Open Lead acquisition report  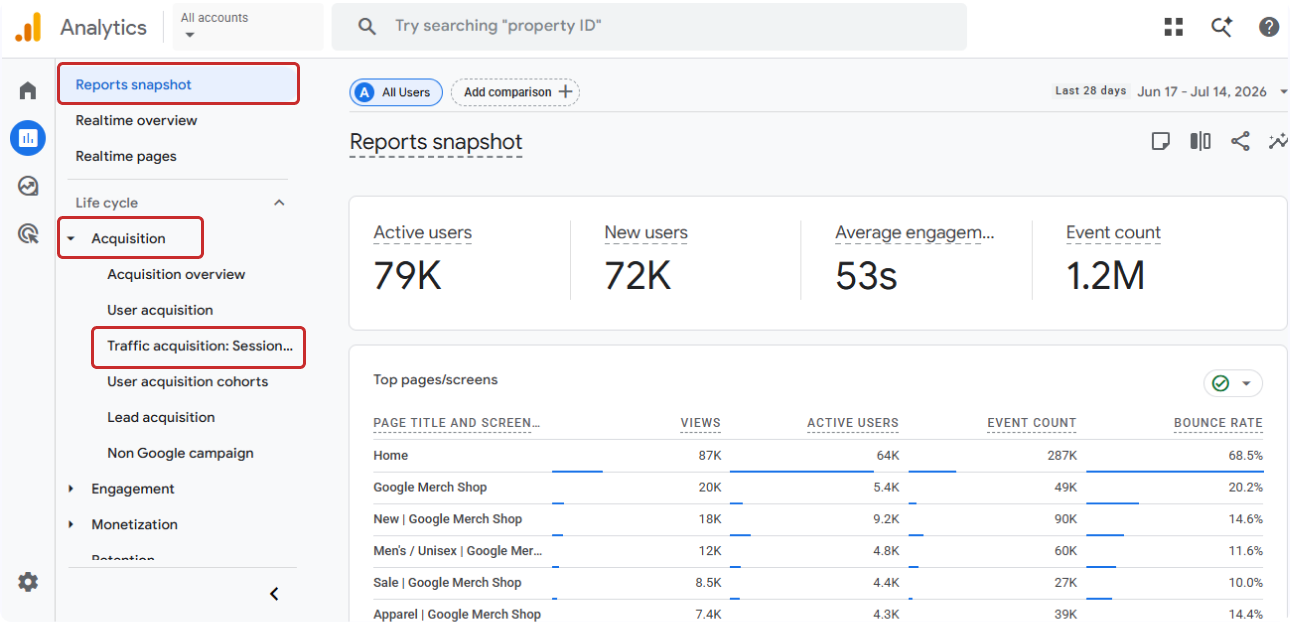(161, 418)
